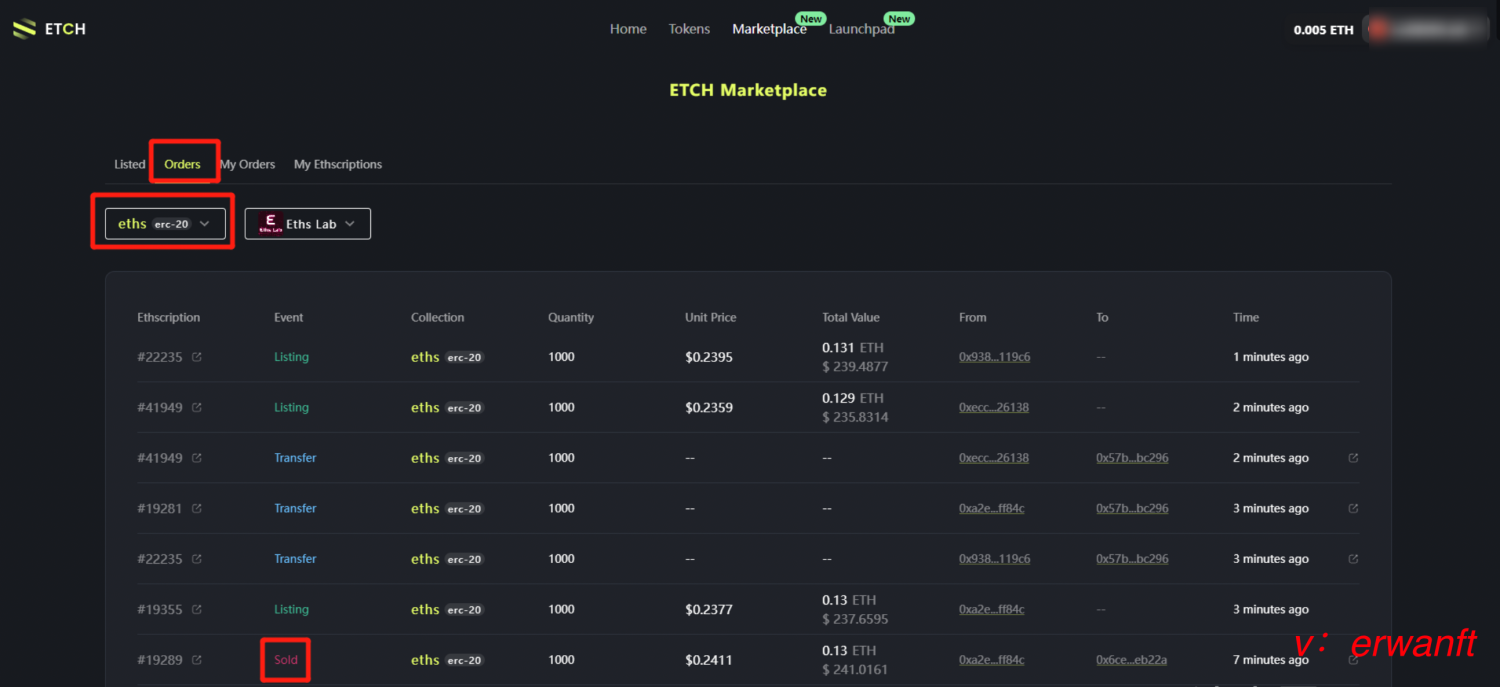Viewport: 1500px width, 687px height.
Task: Open recipient address 0x6ce...eb22a
Action: pyautogui.click(x=1131, y=660)
